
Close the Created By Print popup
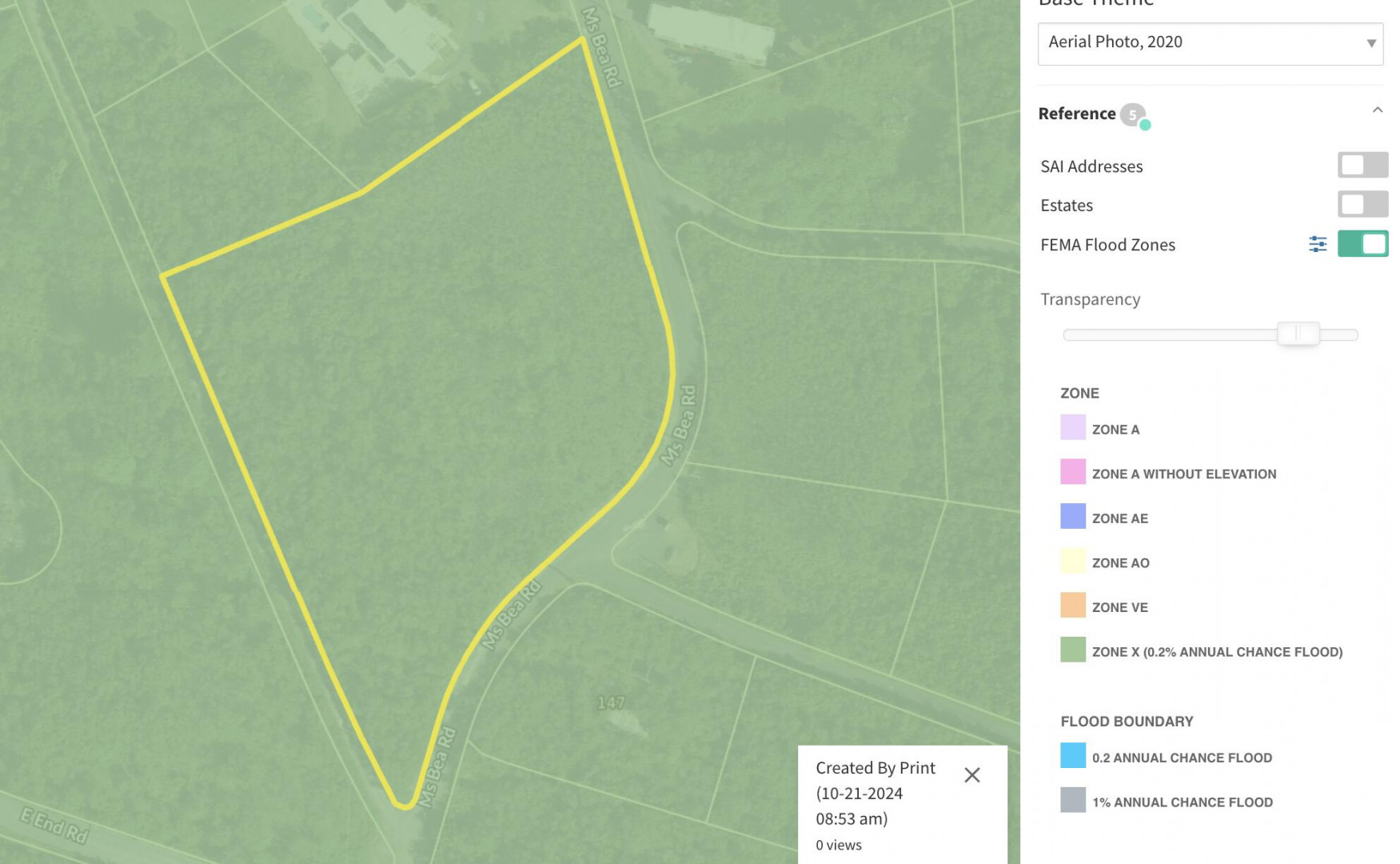tap(971, 774)
